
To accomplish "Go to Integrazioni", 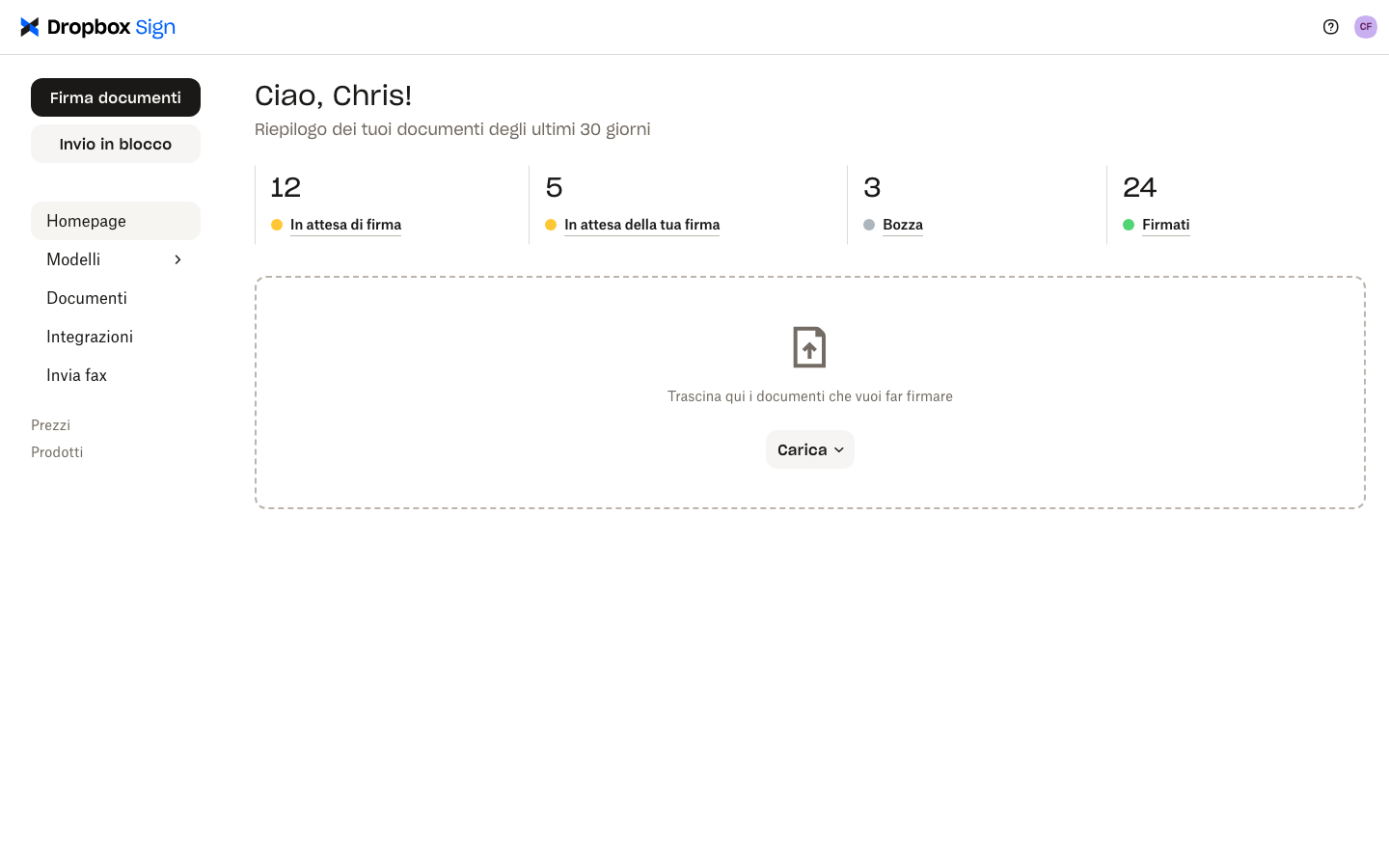I will pyautogui.click(x=90, y=337).
